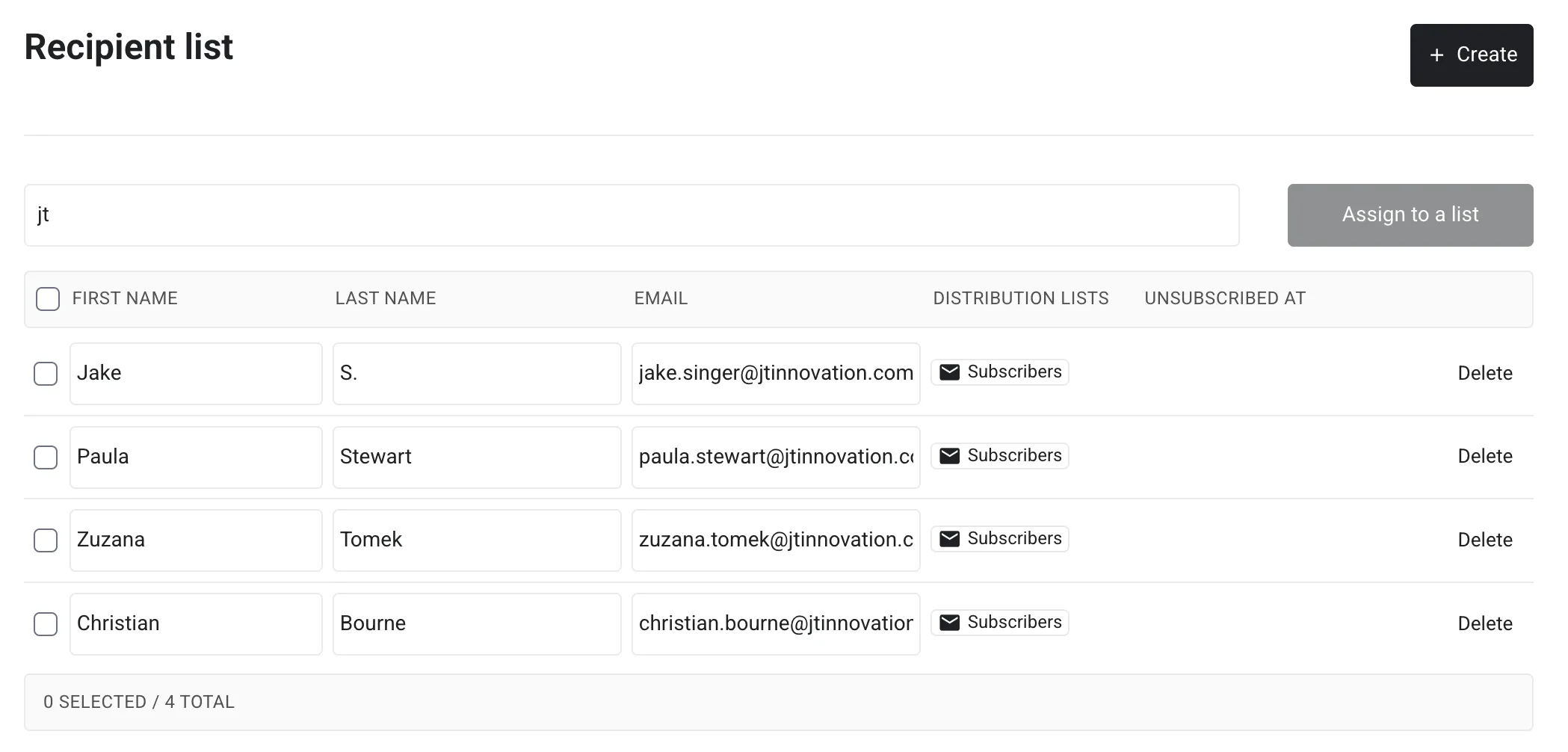The image size is (1568, 752).
Task: Delete the Jake S. recipient
Action: pos(1484,373)
